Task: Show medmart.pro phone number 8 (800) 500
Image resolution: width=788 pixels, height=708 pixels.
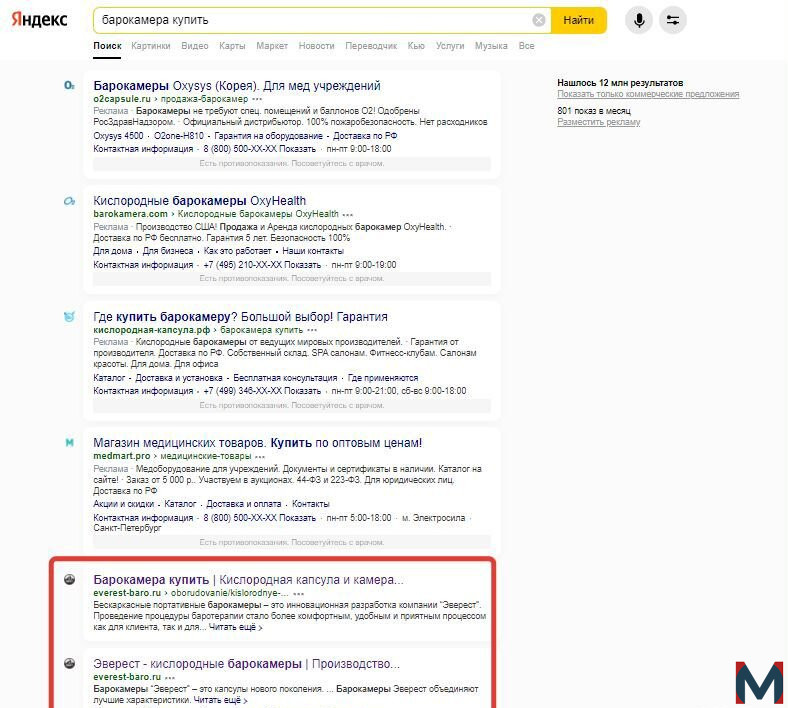Action: [x=259, y=518]
